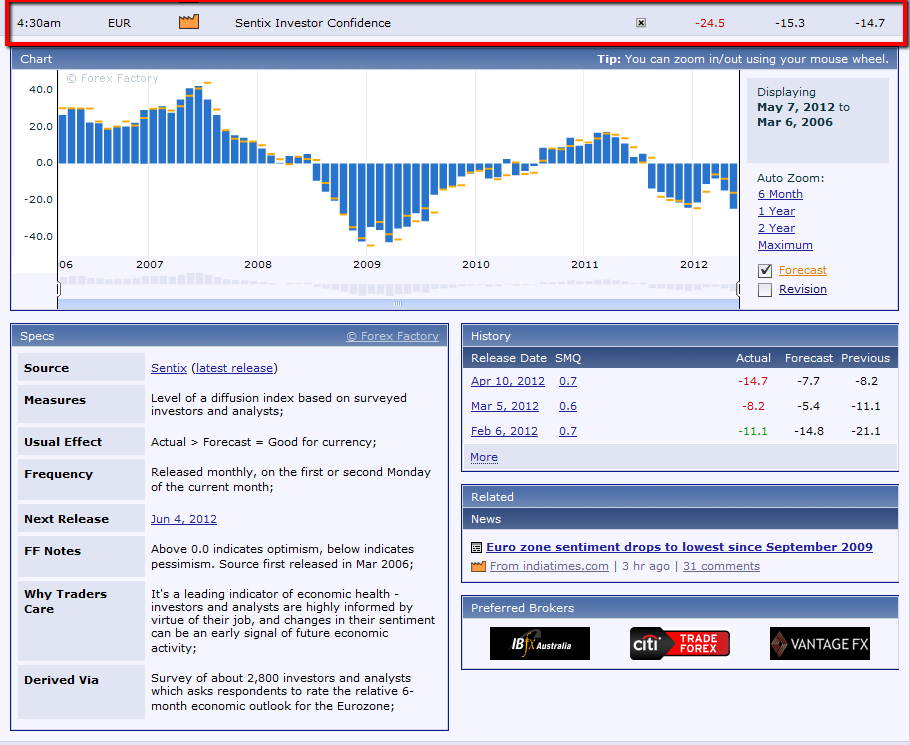Click the Actual column header in History

pos(753,358)
